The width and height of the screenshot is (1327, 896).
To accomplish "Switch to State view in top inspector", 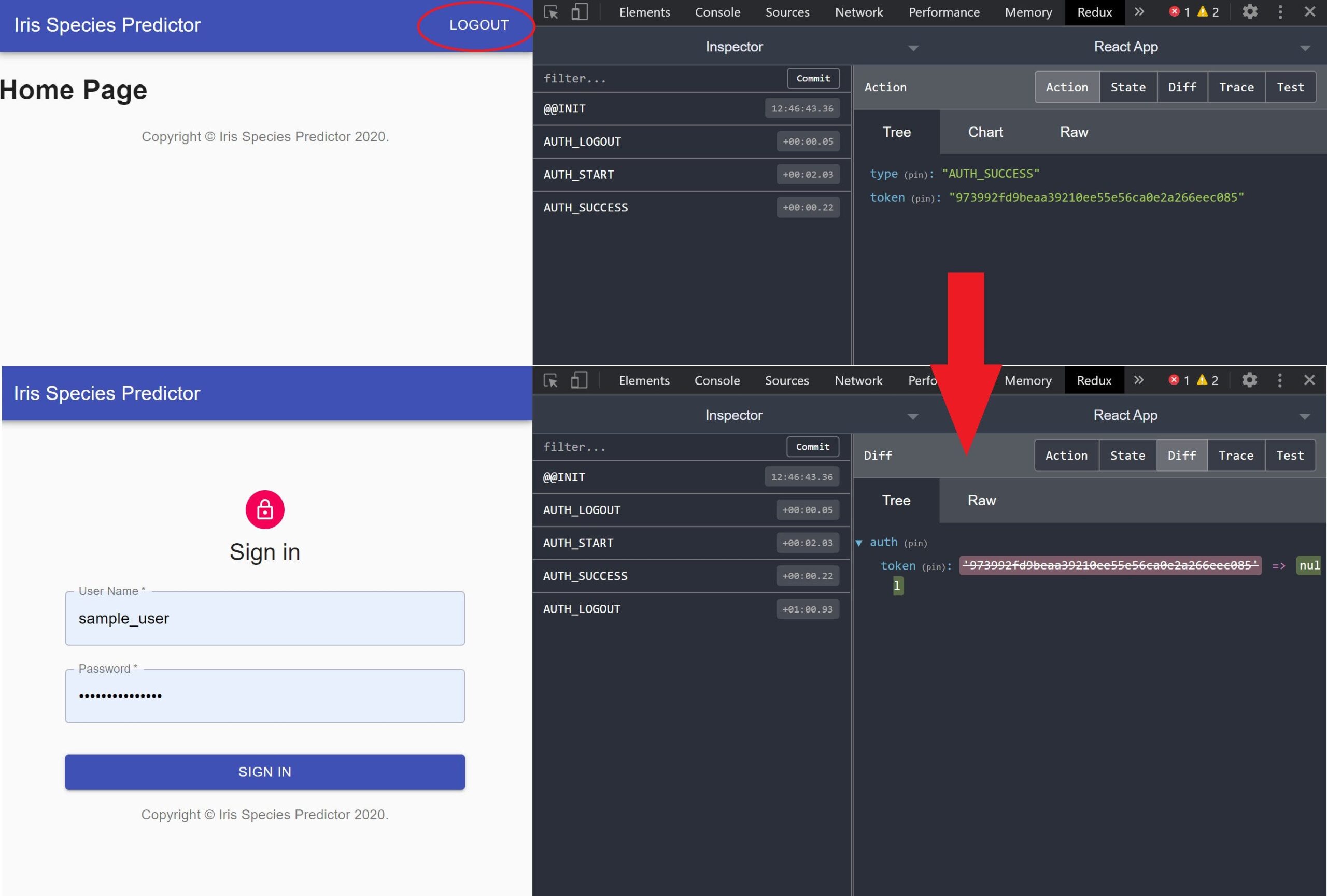I will click(1128, 87).
